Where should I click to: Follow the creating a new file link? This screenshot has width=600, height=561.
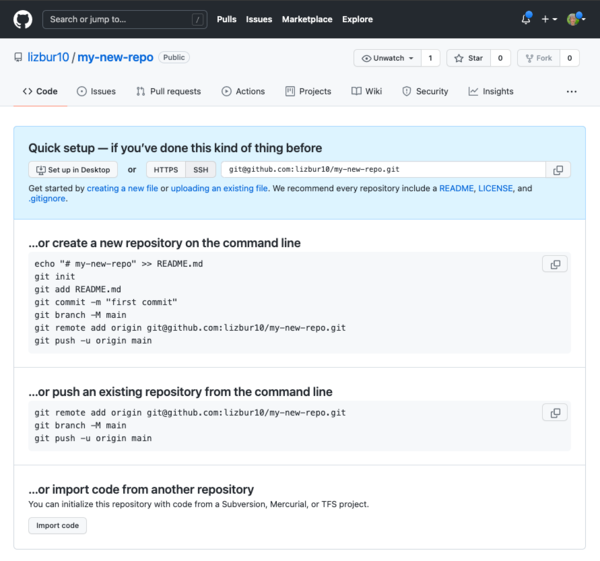122,188
